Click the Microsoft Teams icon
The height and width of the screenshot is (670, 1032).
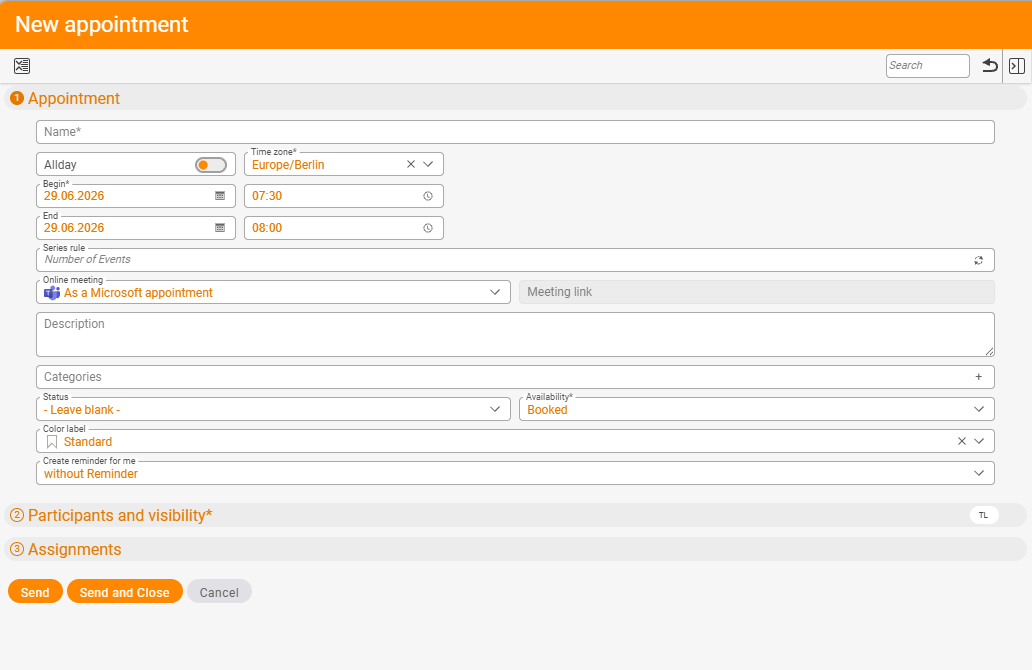pyautogui.click(x=52, y=293)
